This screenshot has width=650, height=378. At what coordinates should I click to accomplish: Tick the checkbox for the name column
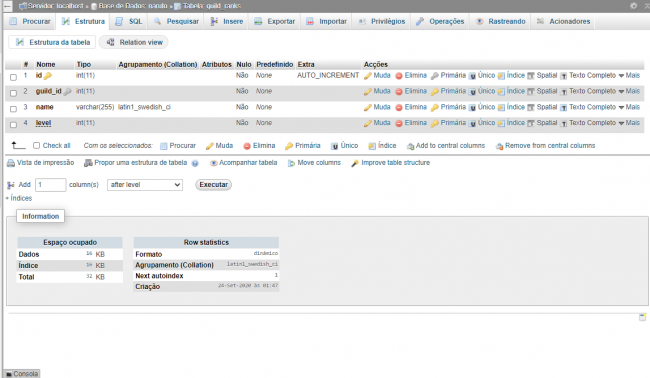(x=13, y=109)
